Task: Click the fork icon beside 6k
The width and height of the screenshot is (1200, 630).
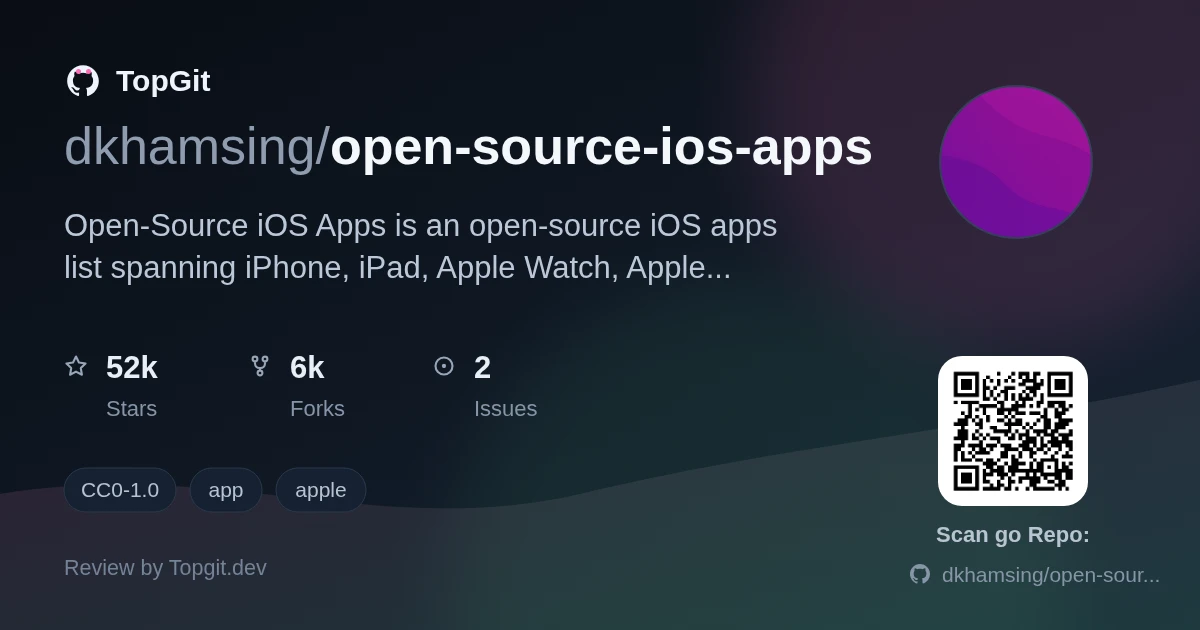Action: [260, 366]
